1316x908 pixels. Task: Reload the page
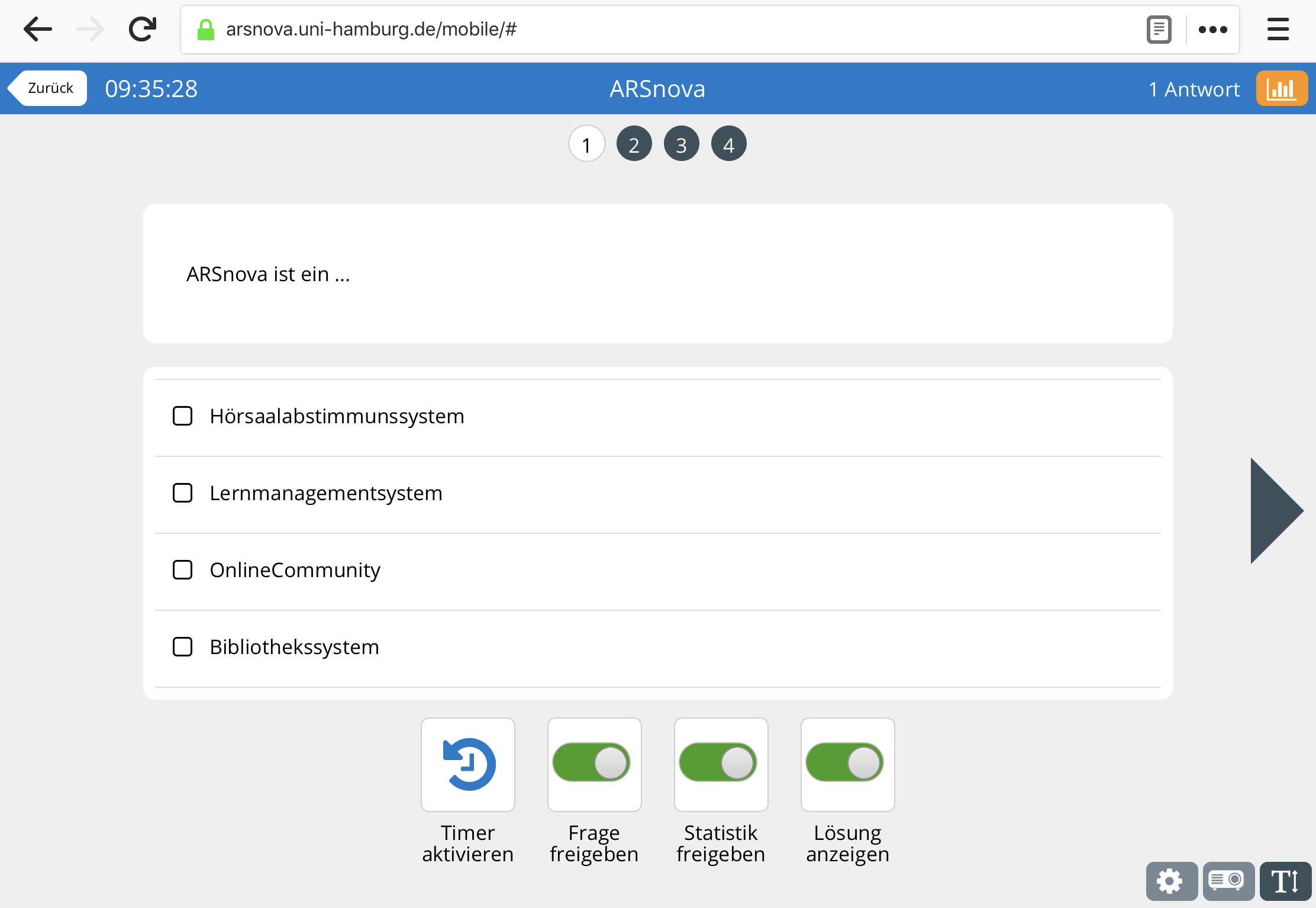click(143, 29)
